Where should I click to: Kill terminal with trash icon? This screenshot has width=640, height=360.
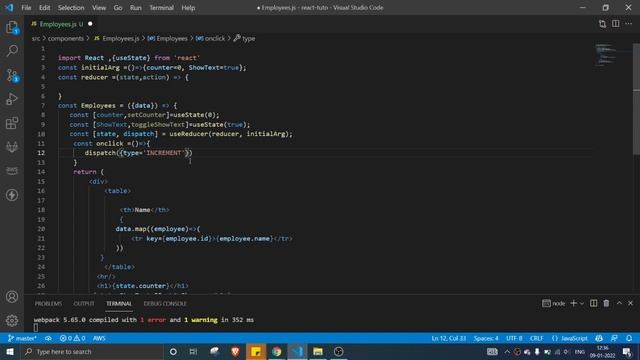[607, 303]
